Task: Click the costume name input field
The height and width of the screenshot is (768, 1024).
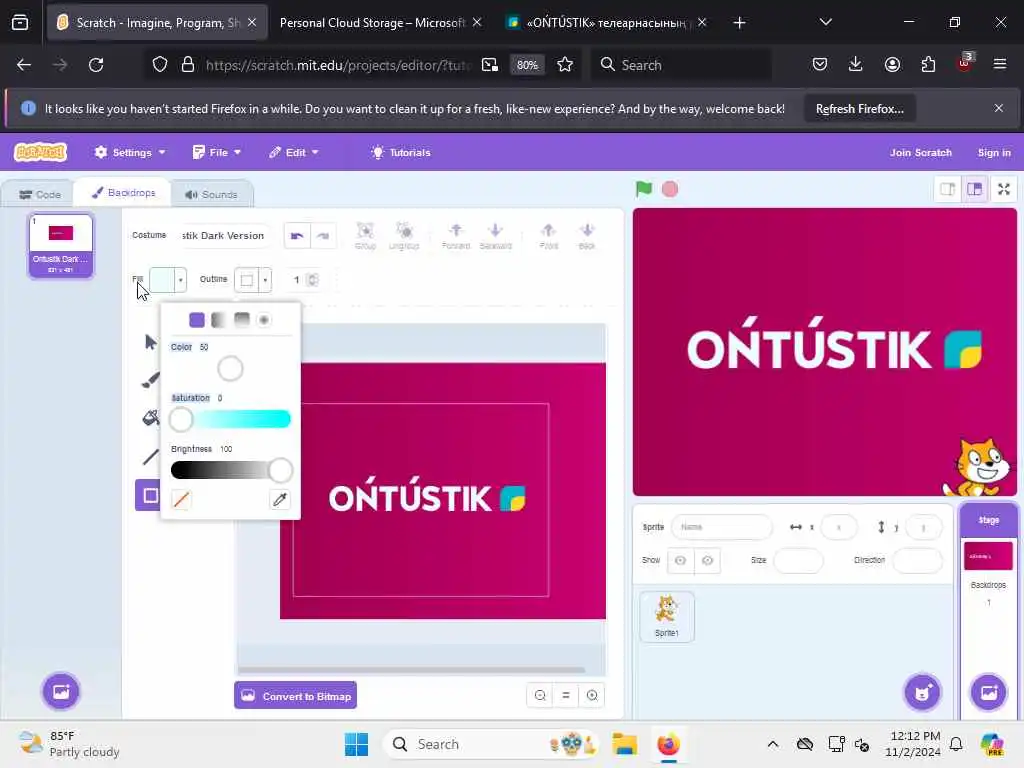Action: (223, 236)
